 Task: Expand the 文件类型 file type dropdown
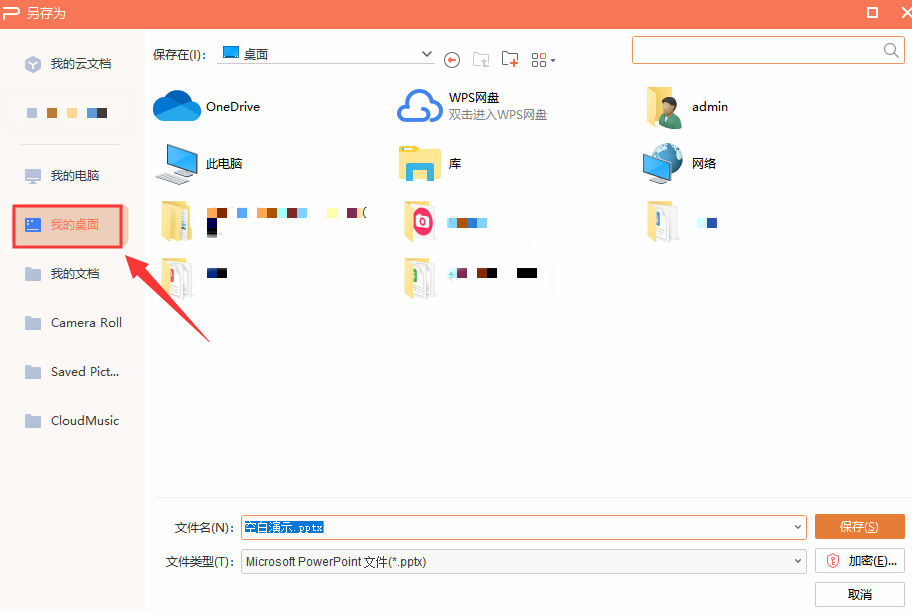(797, 562)
